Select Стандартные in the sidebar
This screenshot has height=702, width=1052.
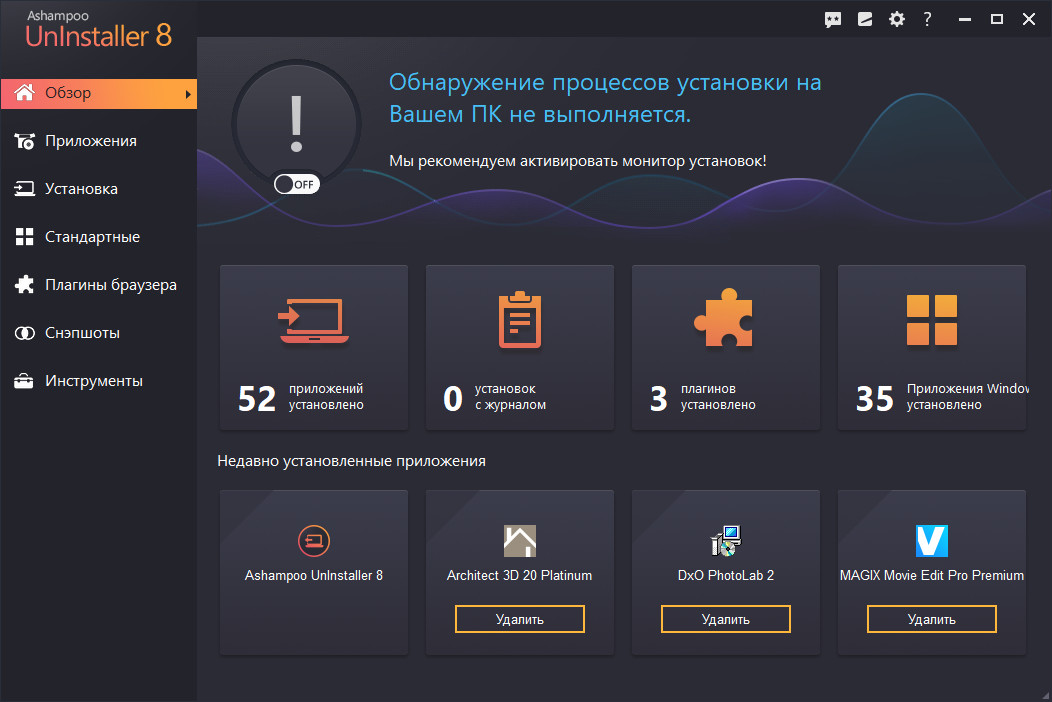pos(92,237)
